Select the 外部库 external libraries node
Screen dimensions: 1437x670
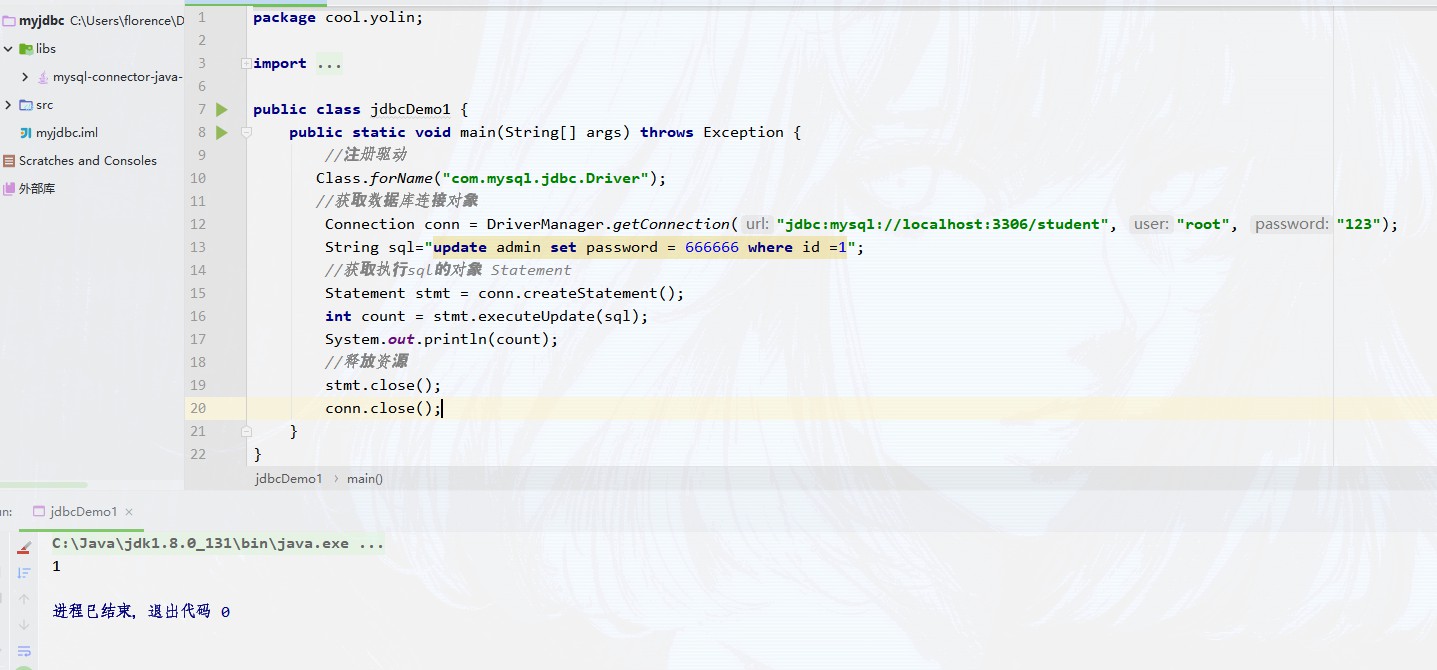click(37, 188)
